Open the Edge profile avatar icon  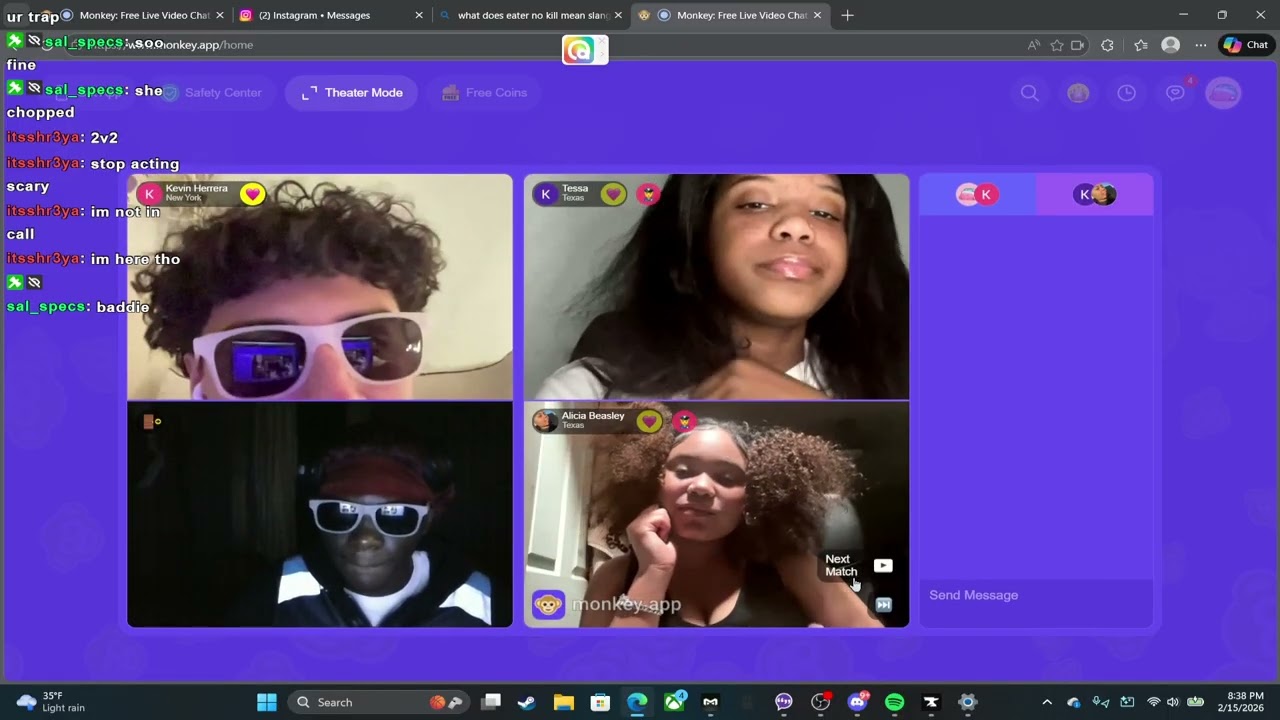pyautogui.click(x=1170, y=45)
